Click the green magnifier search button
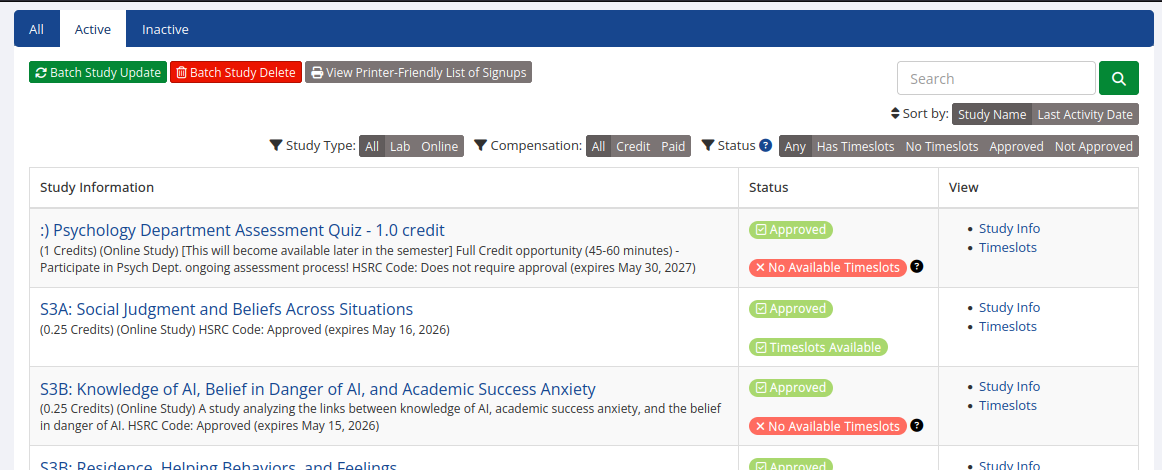Viewport: 1162px width, 470px height. click(1118, 79)
